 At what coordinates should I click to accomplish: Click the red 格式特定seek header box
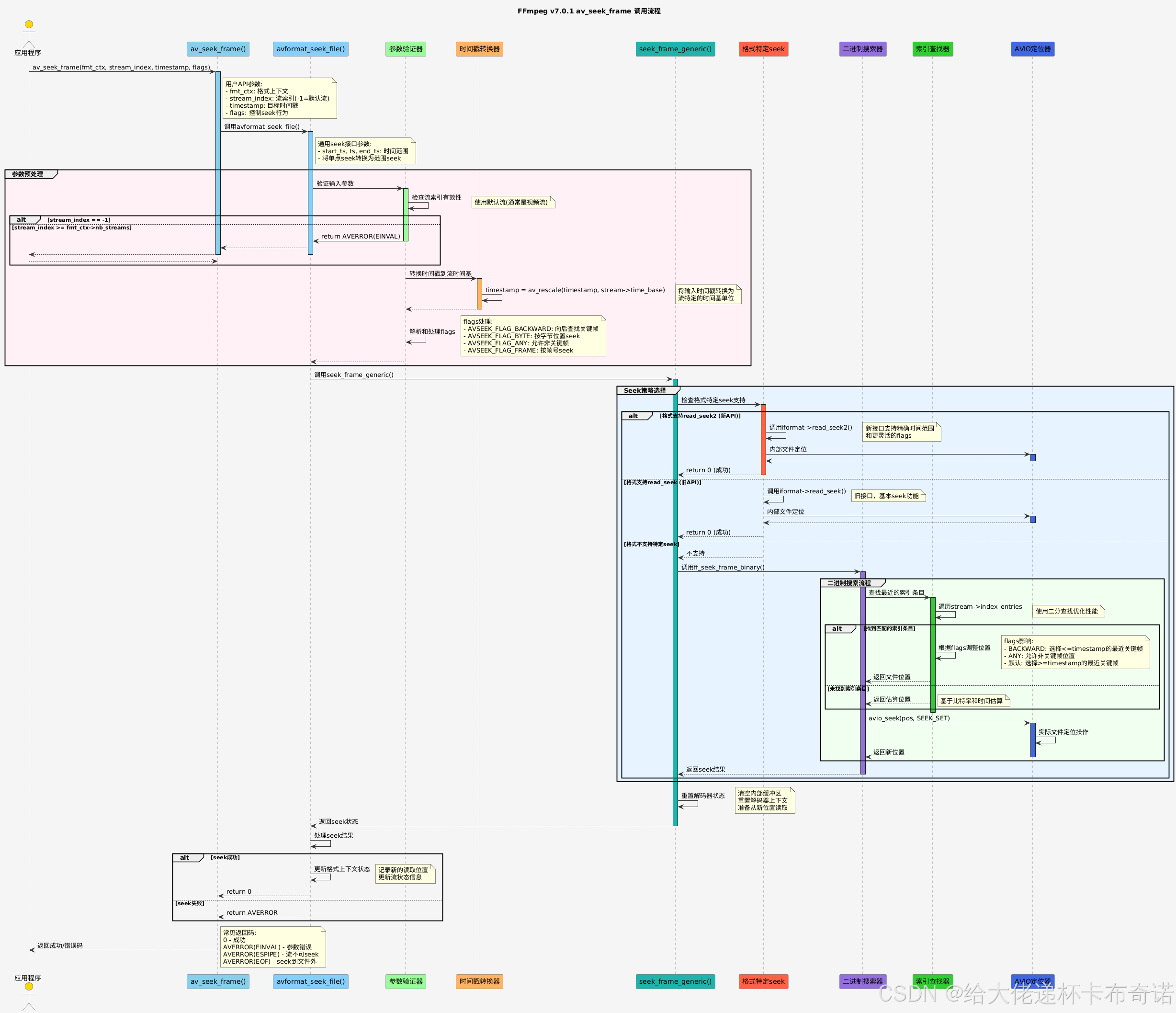763,49
